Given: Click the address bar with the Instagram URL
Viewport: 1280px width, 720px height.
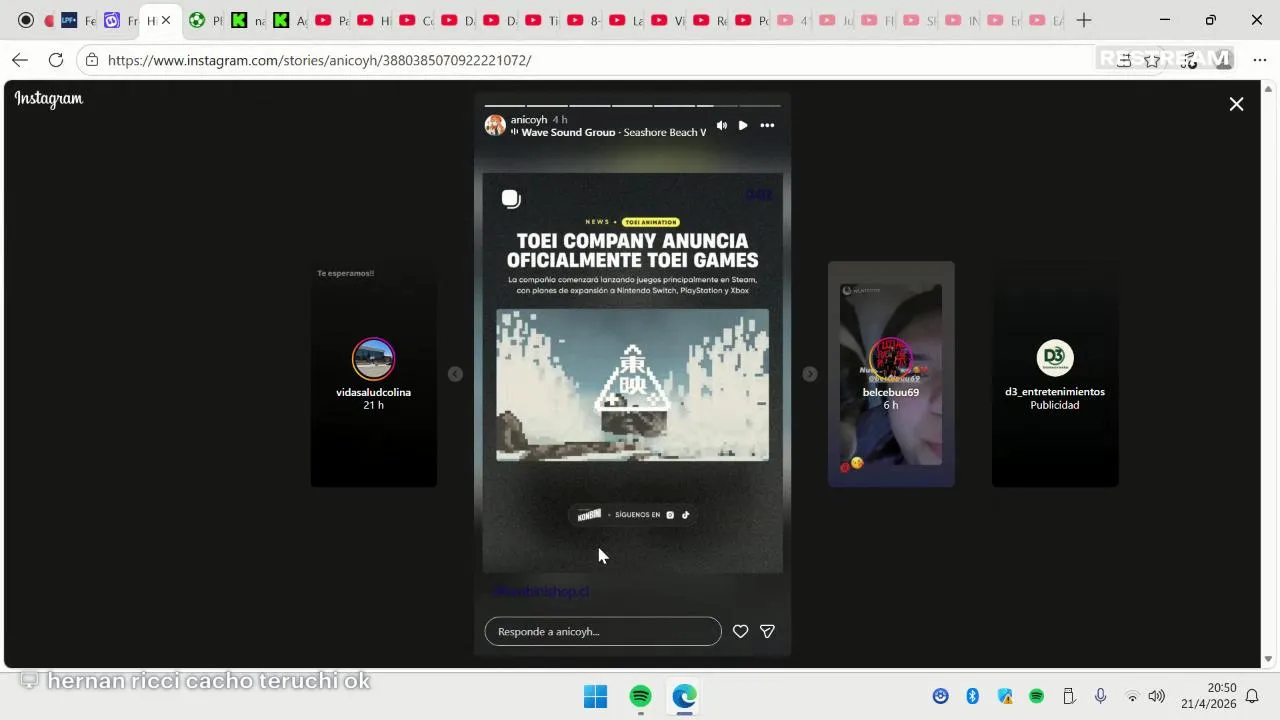Looking at the screenshot, I should point(319,60).
